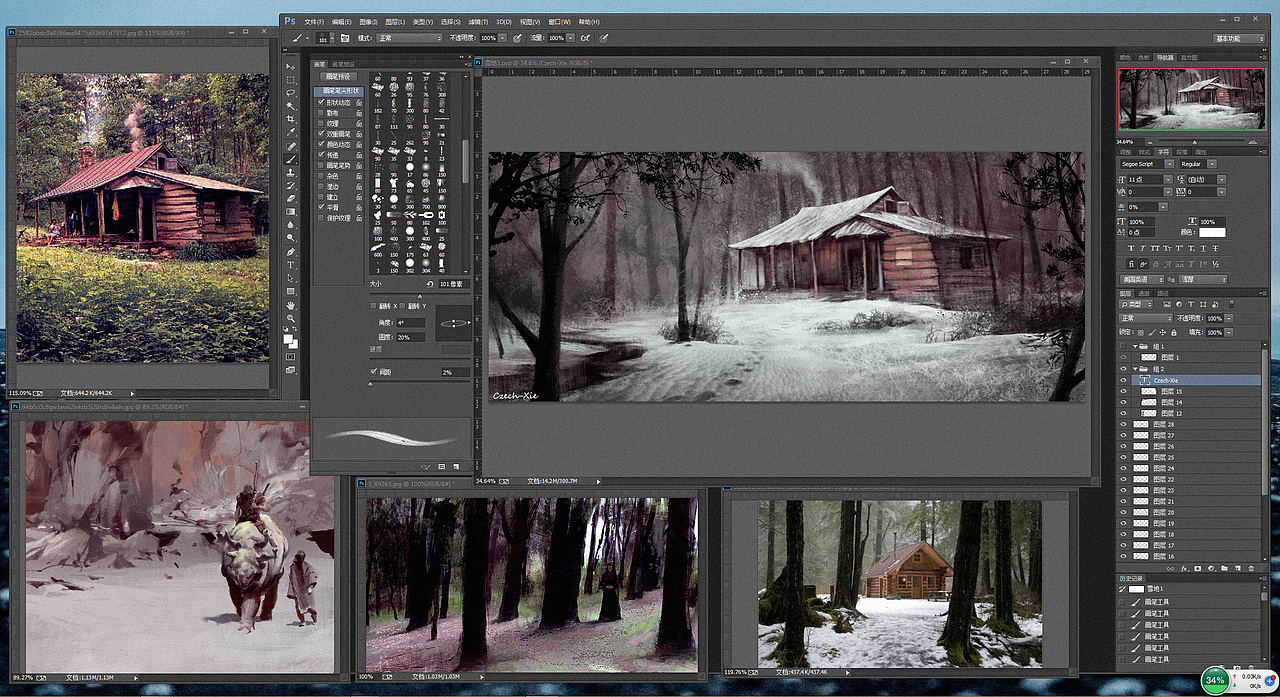Enable airbrush mode in options bar

click(x=585, y=38)
